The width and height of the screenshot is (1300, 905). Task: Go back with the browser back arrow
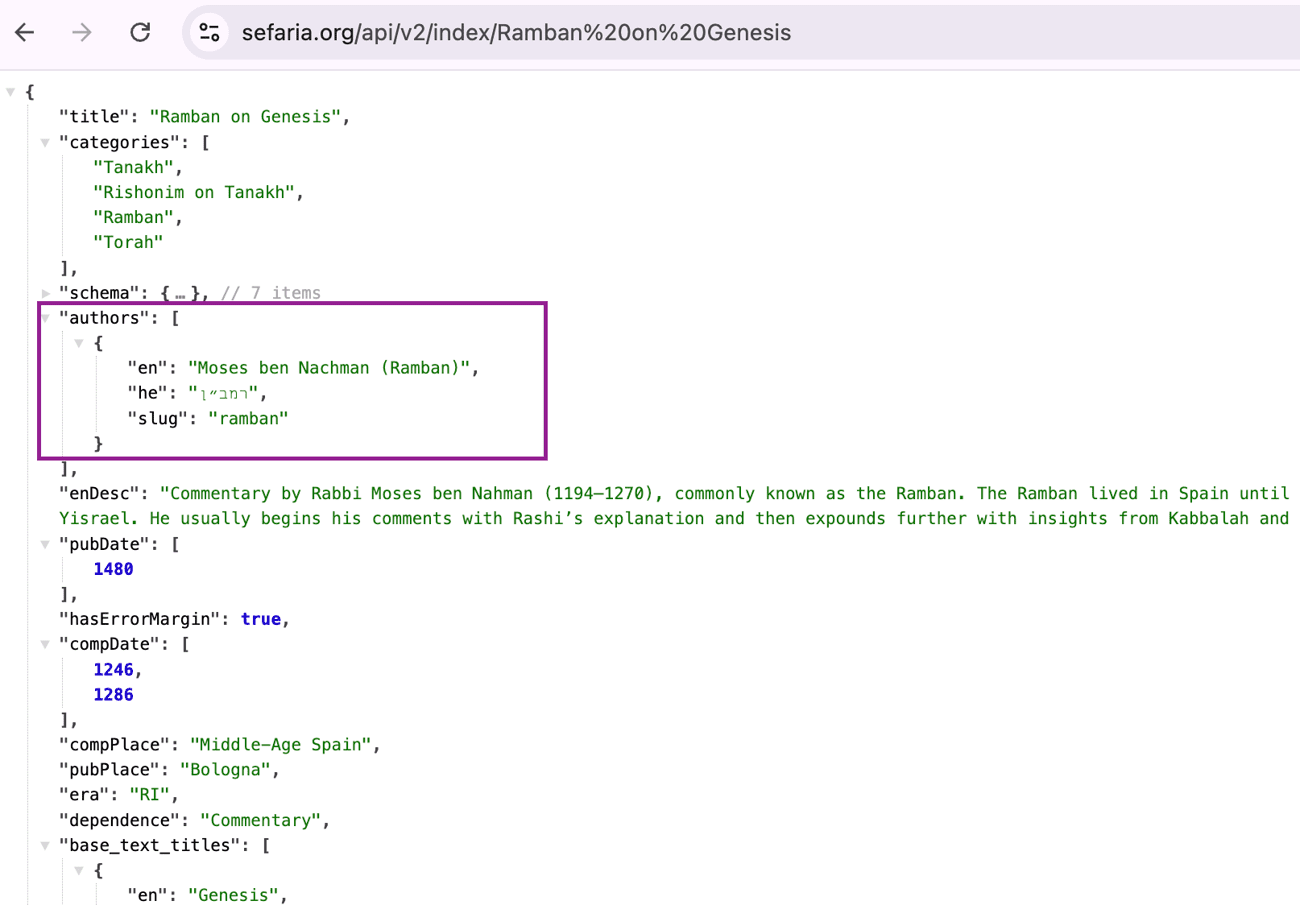coord(24,32)
